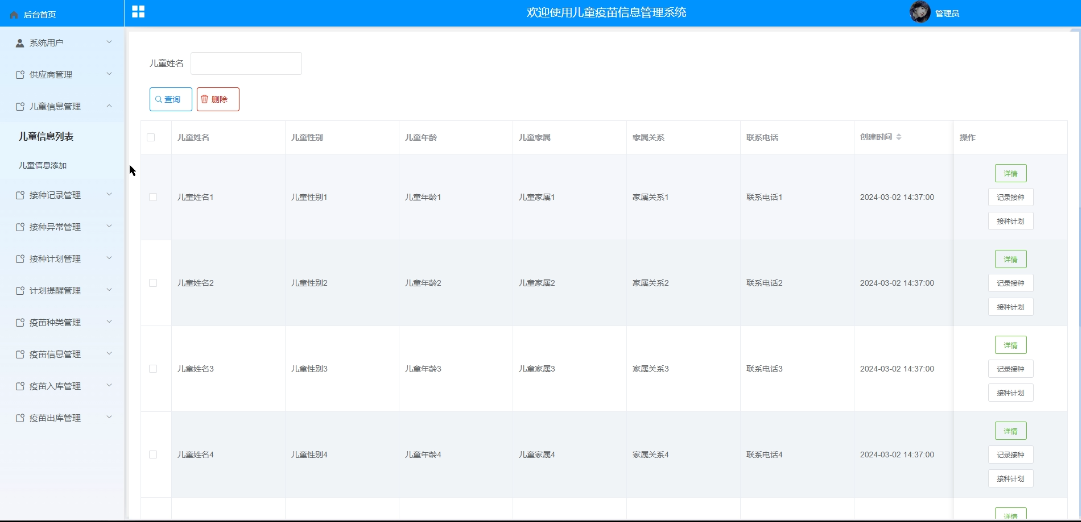This screenshot has width=1081, height=522.
Task: Expand the 疫苗信息管理 menu chevron
Action: tap(109, 353)
